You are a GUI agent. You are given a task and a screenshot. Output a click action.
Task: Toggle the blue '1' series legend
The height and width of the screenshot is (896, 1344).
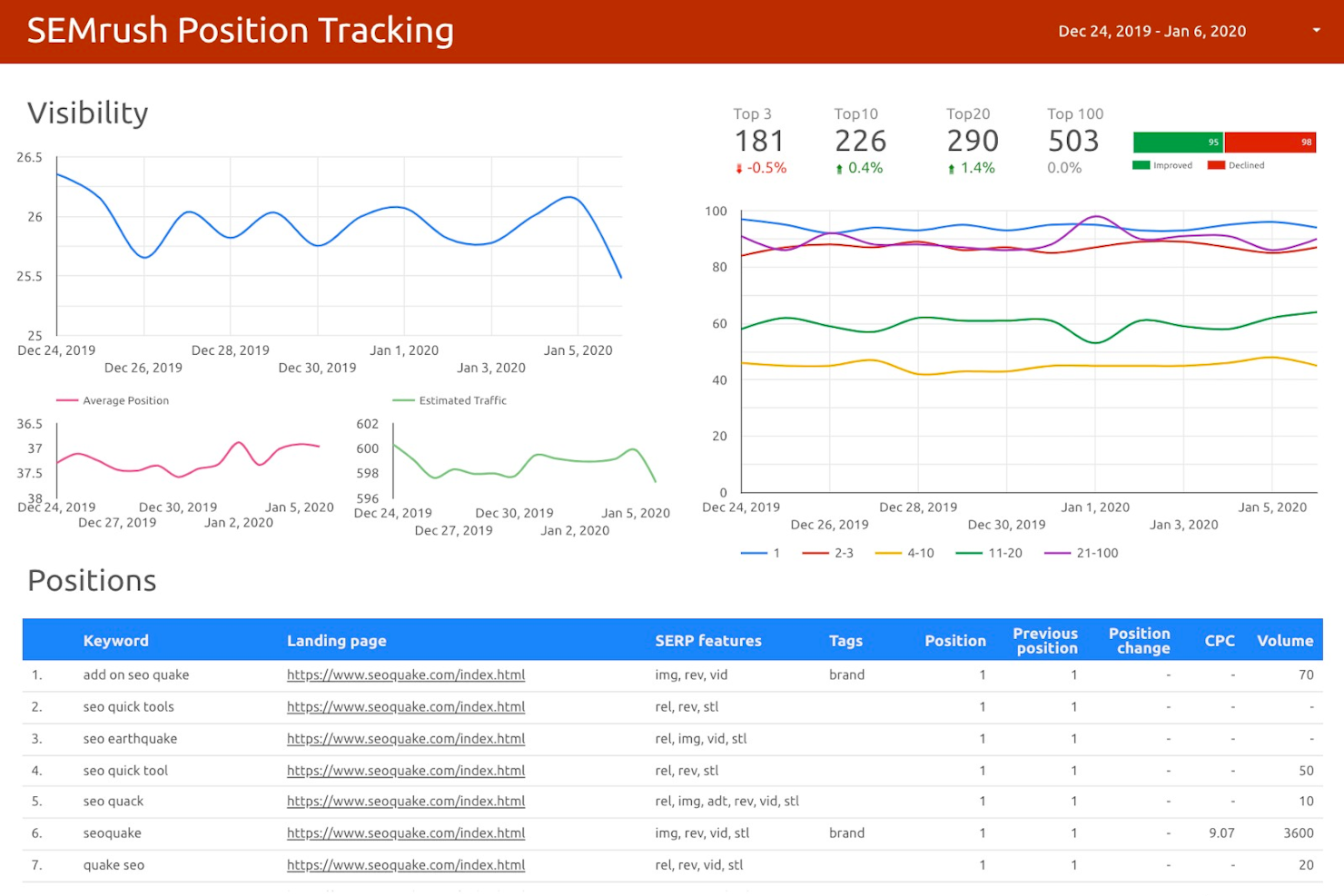click(x=760, y=553)
